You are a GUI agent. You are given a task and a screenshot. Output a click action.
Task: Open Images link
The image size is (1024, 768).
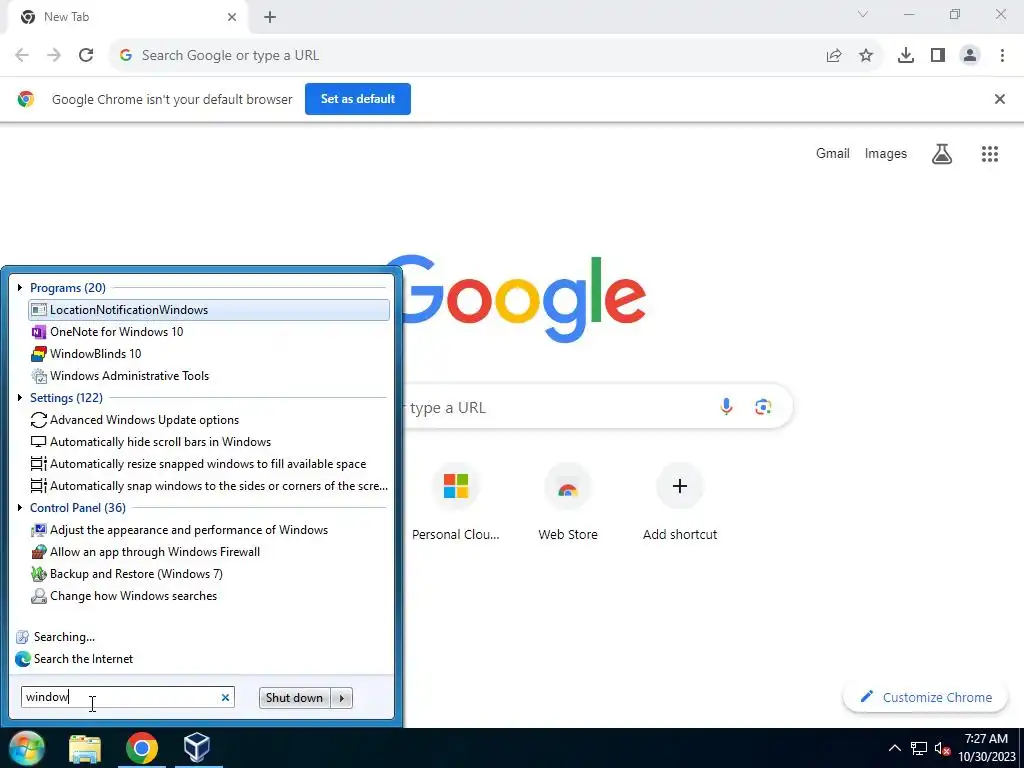[886, 153]
